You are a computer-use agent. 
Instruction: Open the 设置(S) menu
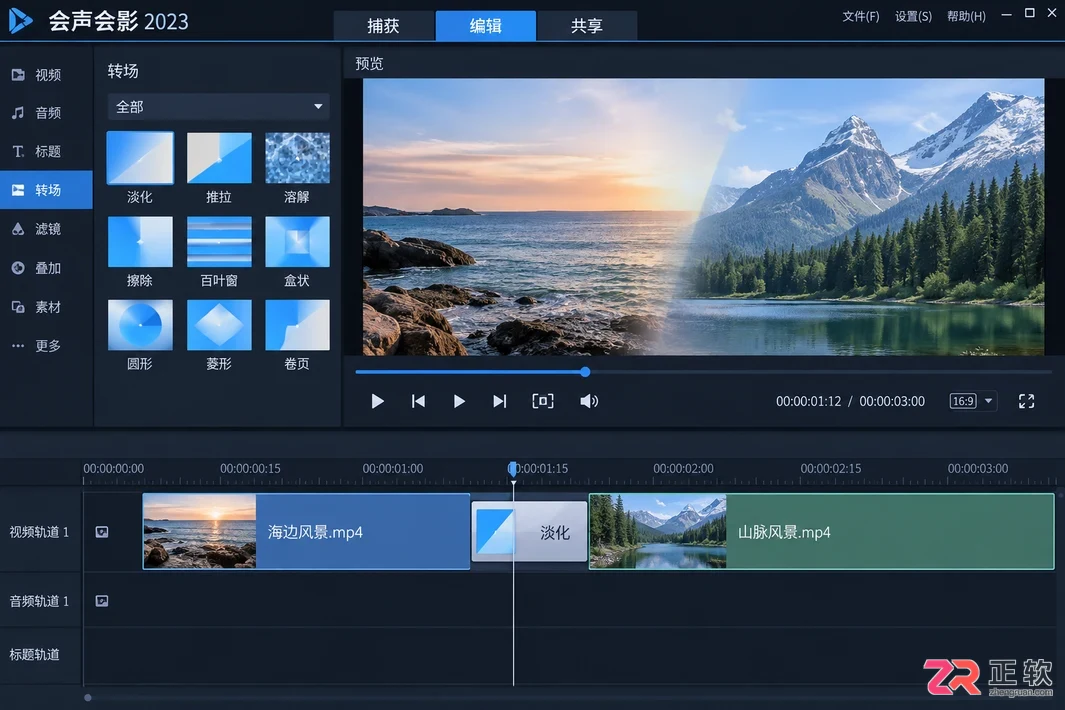(x=913, y=16)
